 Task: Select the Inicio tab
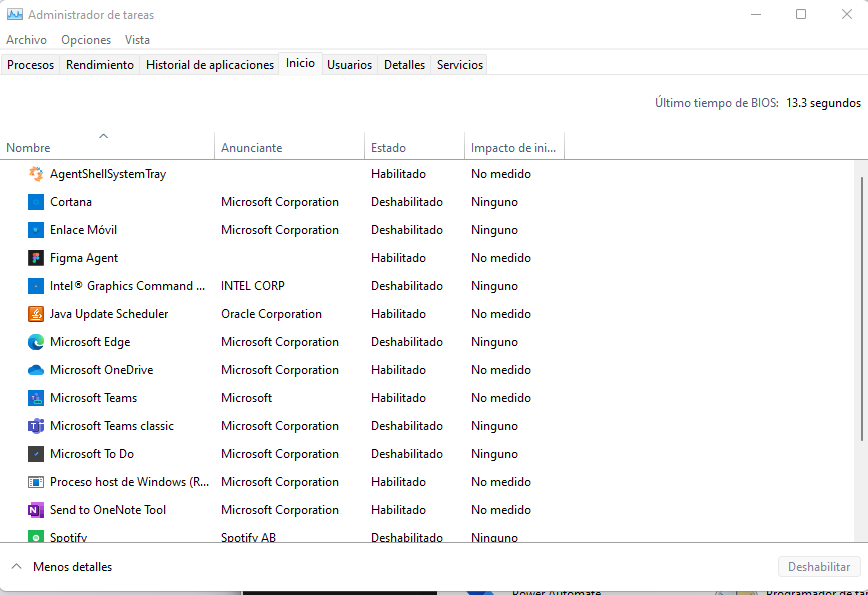pos(301,63)
